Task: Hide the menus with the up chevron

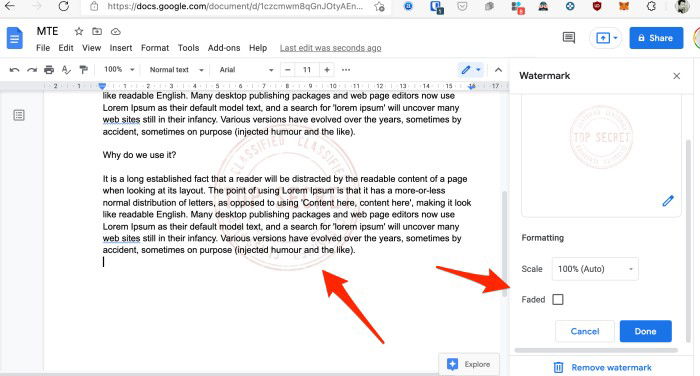Action: (x=498, y=70)
